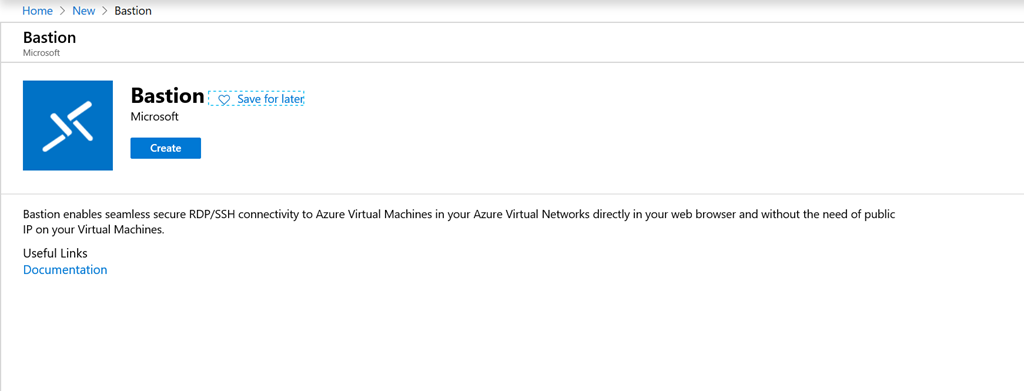This screenshot has height=391, width=1024.
Task: Click the white crossed-arrows symbol inside the Bastion logo
Action: coord(68,126)
